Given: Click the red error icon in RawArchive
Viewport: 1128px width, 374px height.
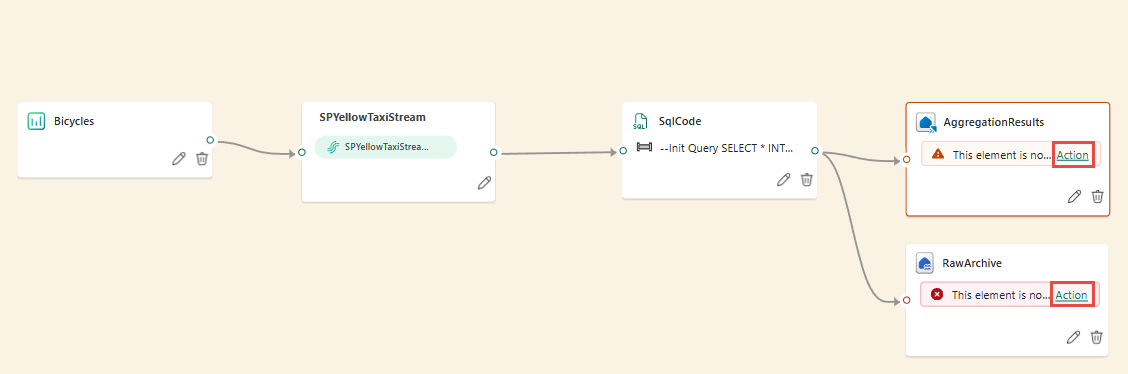Looking at the screenshot, I should pos(937,294).
